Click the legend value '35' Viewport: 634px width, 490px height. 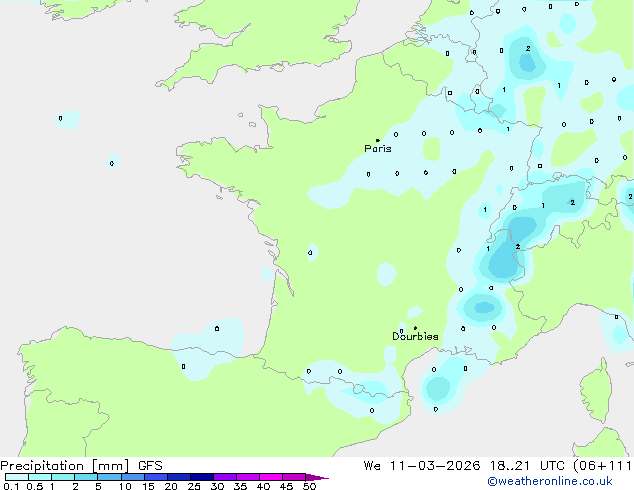240,486
